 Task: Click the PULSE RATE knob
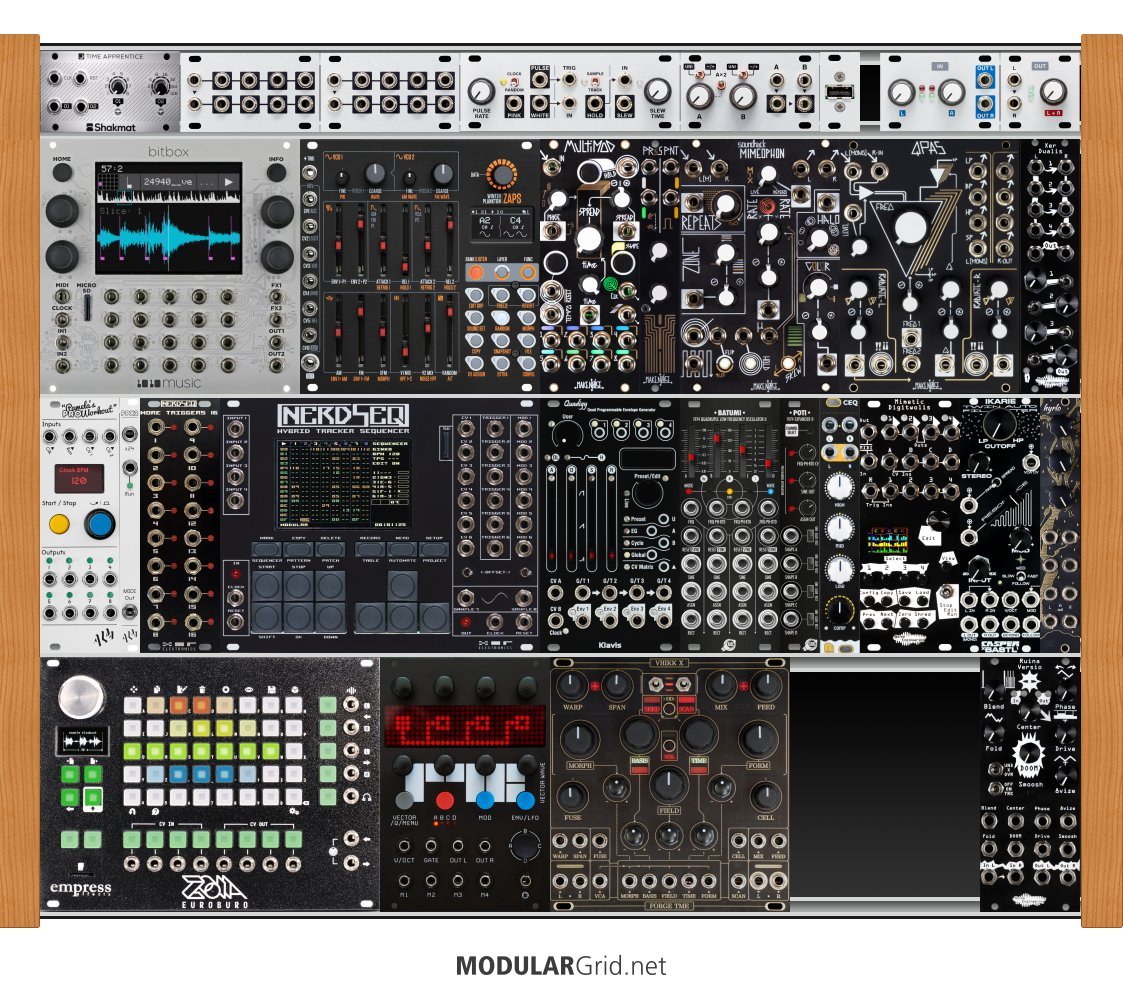point(481,91)
